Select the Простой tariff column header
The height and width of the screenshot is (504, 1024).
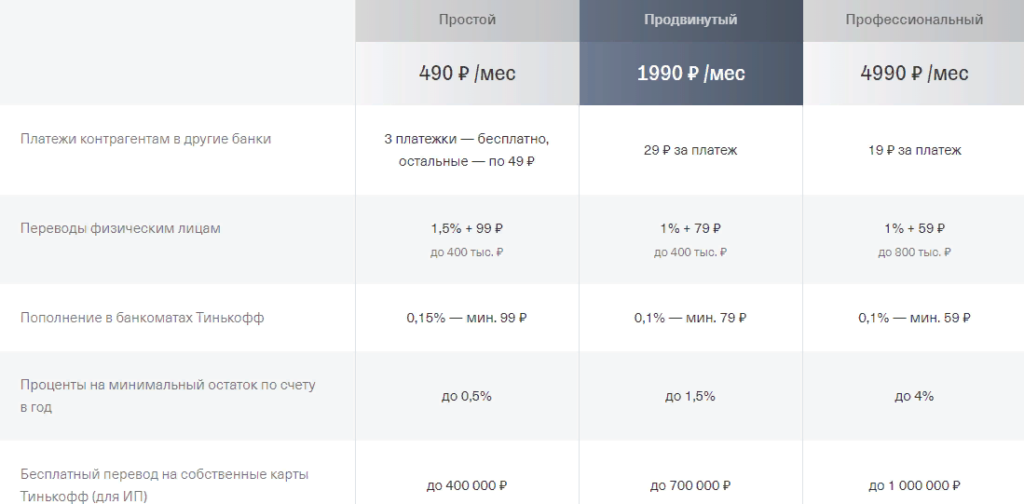click(467, 20)
